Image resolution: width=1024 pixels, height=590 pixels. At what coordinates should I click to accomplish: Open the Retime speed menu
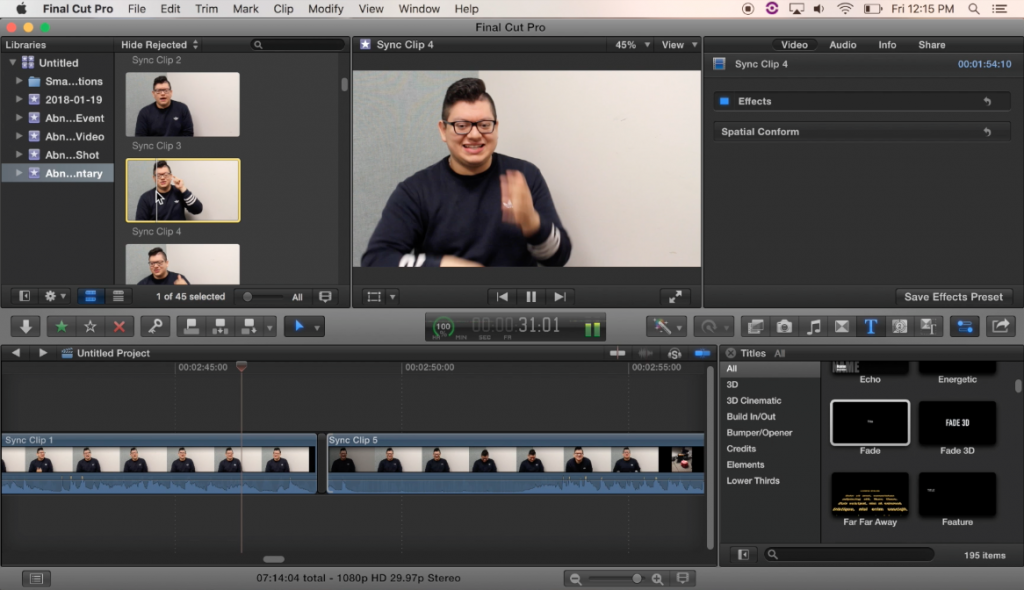click(712, 326)
